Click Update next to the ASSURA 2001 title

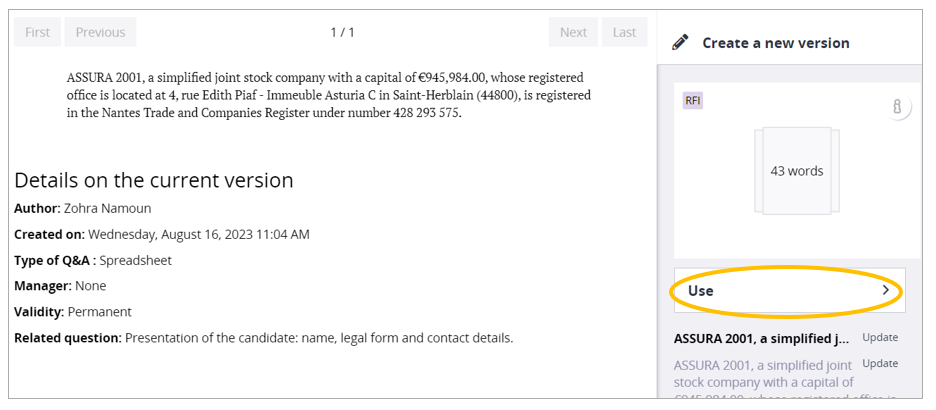pos(880,337)
